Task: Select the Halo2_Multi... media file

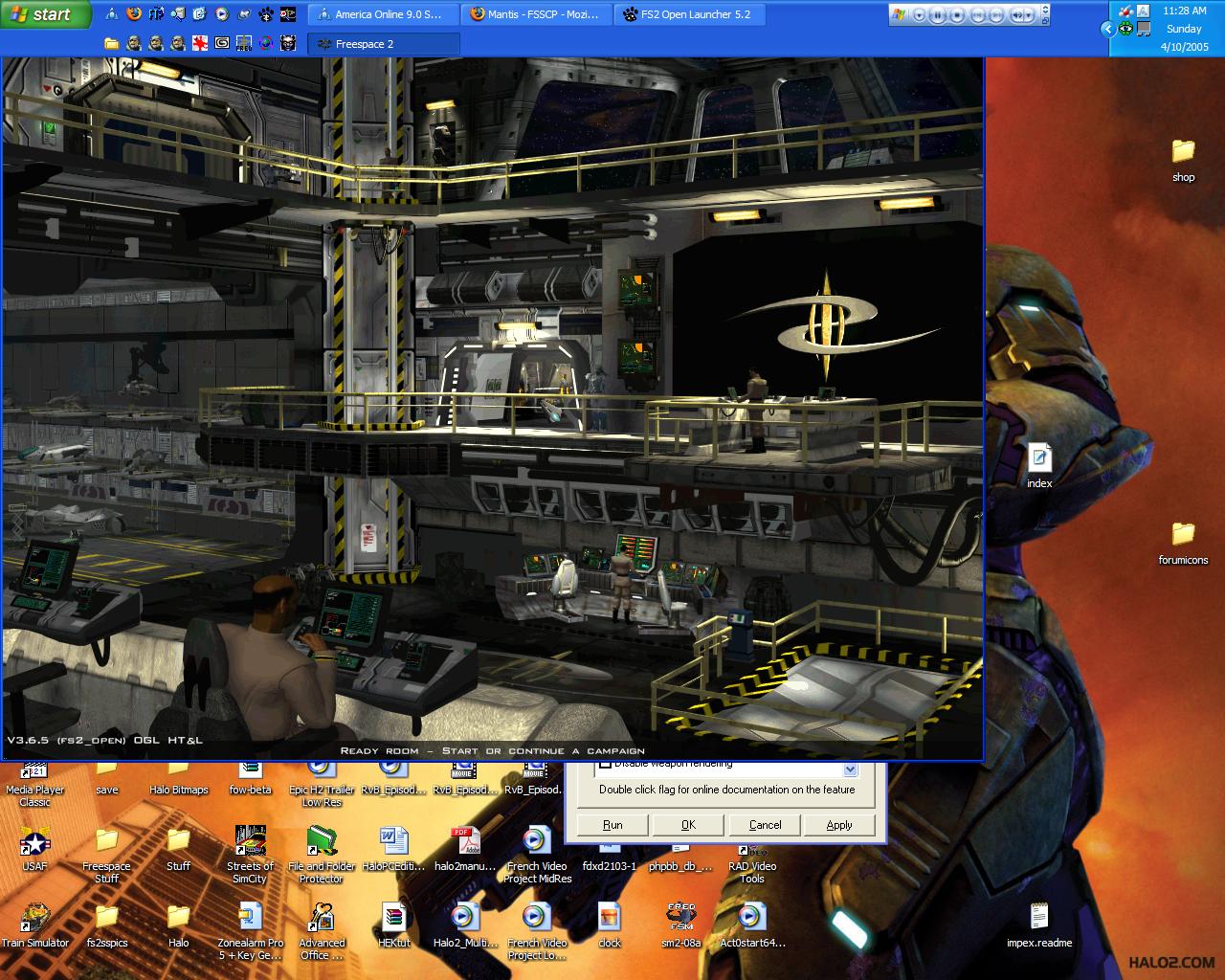Action: [465, 925]
